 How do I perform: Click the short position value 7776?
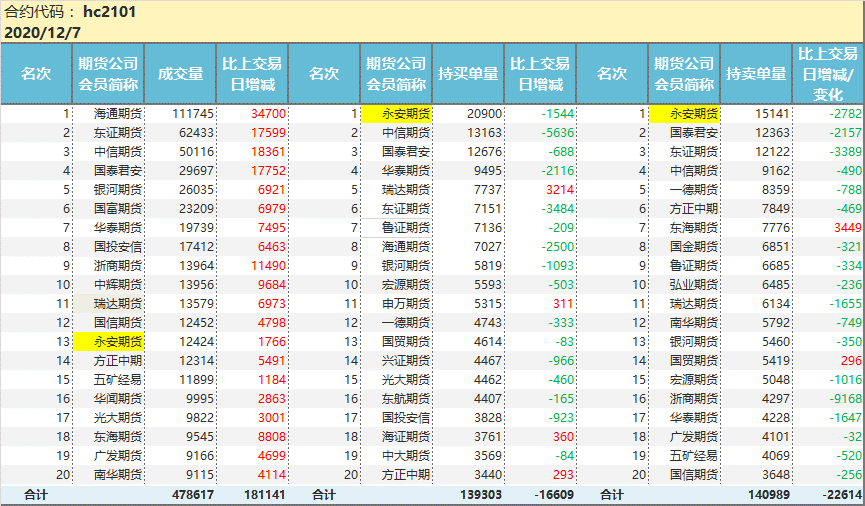(776, 227)
